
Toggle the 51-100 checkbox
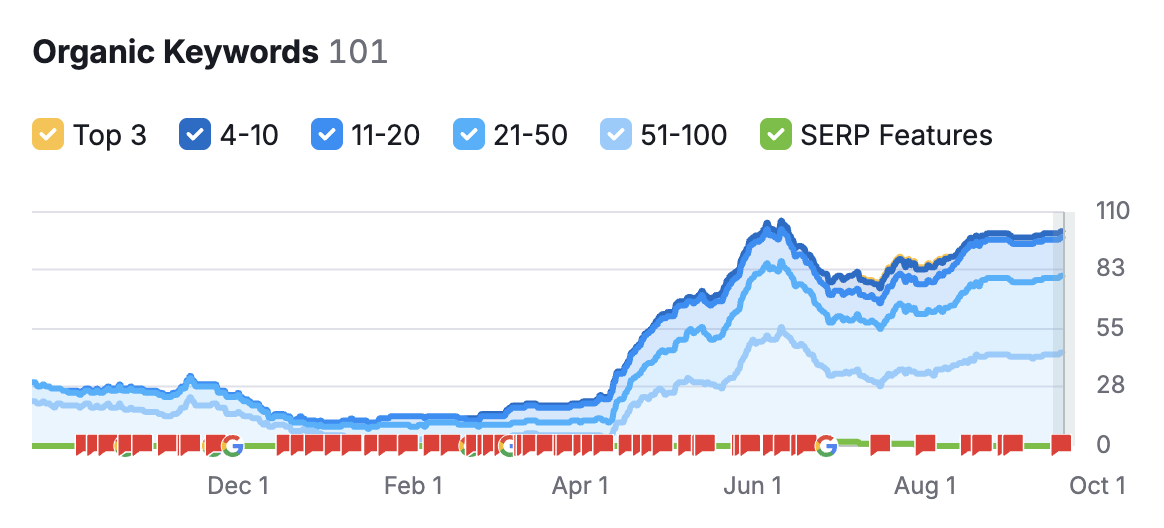tap(614, 134)
